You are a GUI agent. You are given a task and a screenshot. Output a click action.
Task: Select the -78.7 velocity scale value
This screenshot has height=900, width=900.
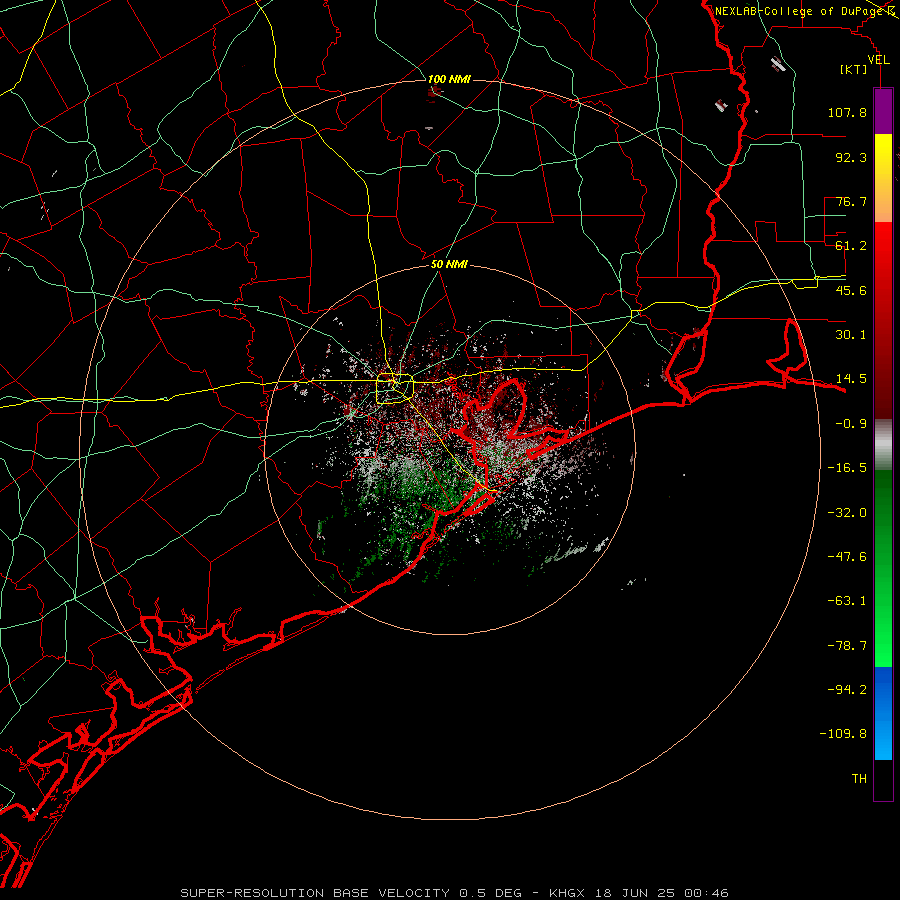pos(847,646)
